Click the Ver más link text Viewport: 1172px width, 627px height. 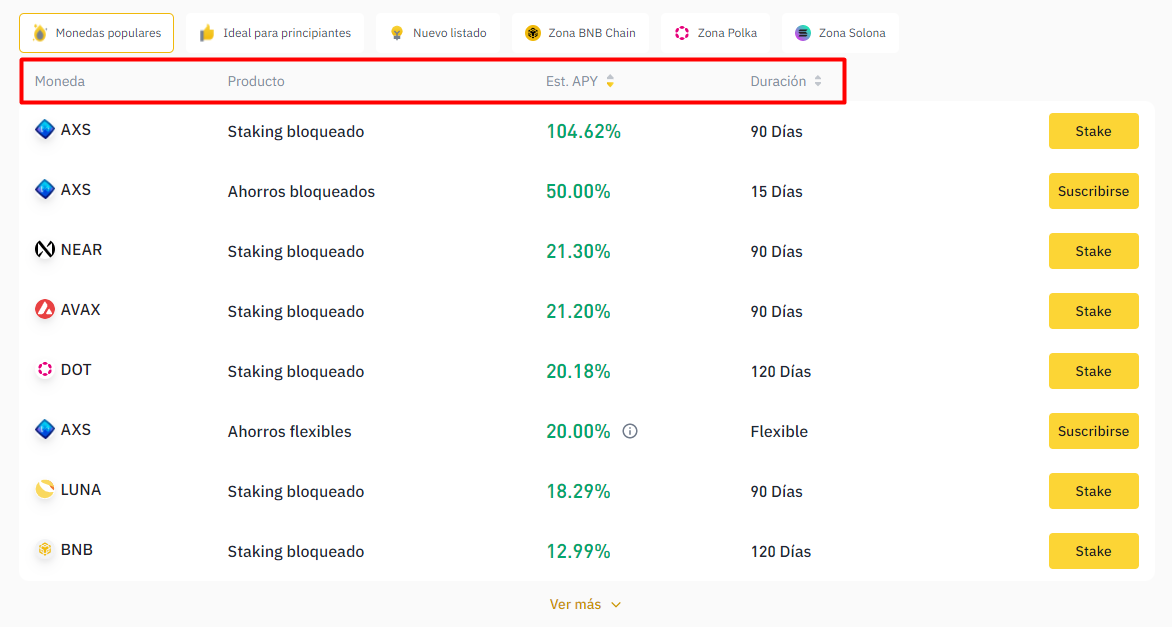click(x=576, y=604)
